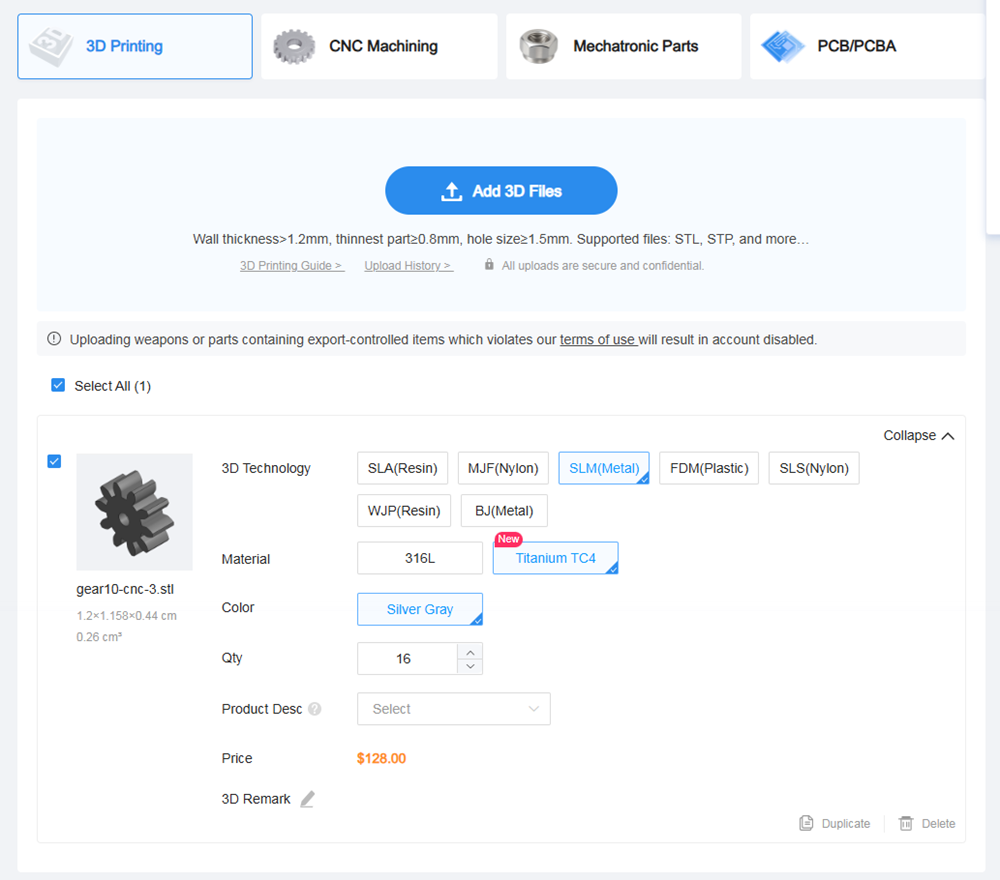Choose Titanium TC4 material
Viewport: 1000px width, 880px height.
point(555,558)
